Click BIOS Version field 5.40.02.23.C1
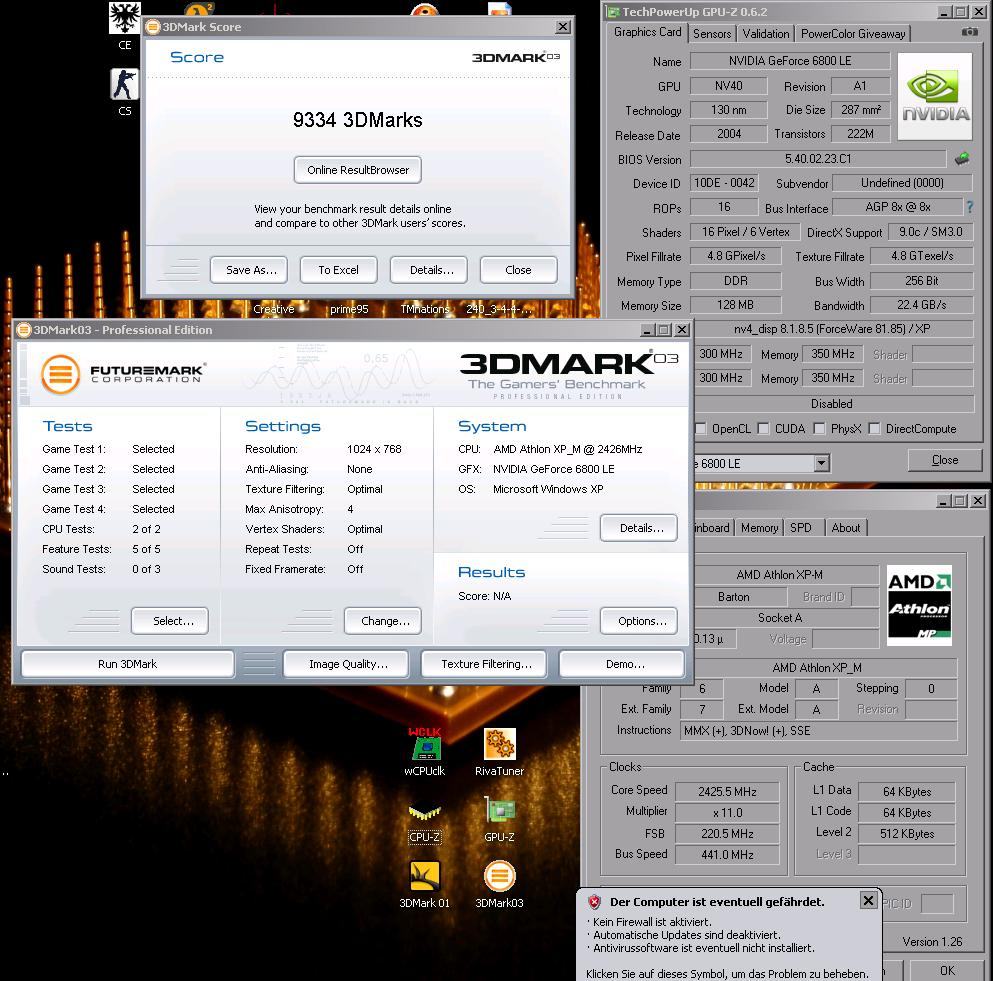The image size is (993, 981). [x=818, y=158]
